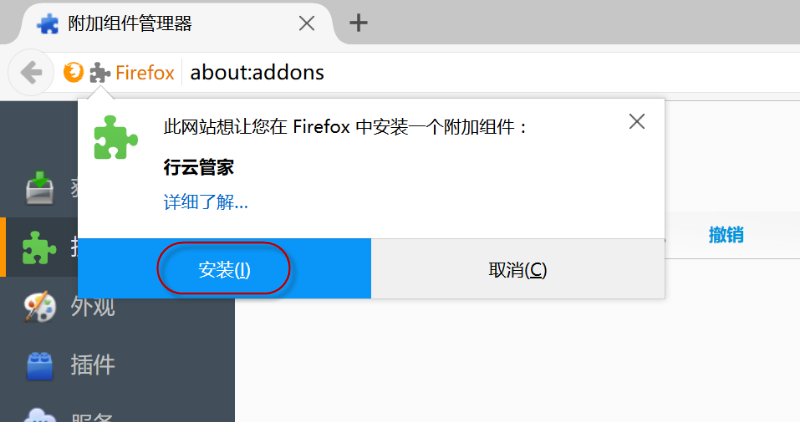Viewport: 800px width, 422px height.
Task: Open the 外观 paint palette icon
Action: pos(39,306)
